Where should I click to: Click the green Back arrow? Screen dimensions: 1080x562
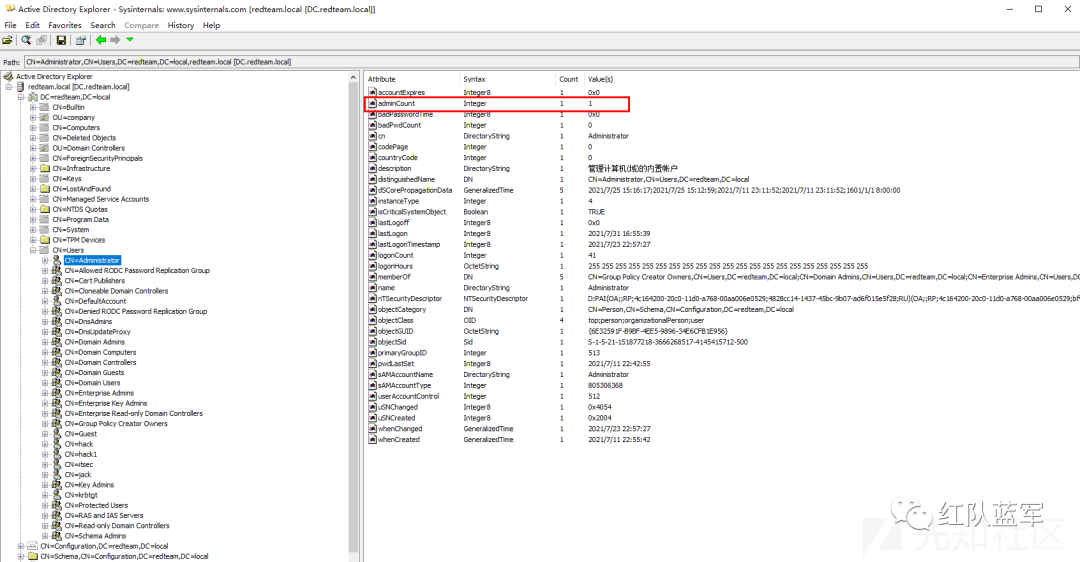[x=101, y=40]
